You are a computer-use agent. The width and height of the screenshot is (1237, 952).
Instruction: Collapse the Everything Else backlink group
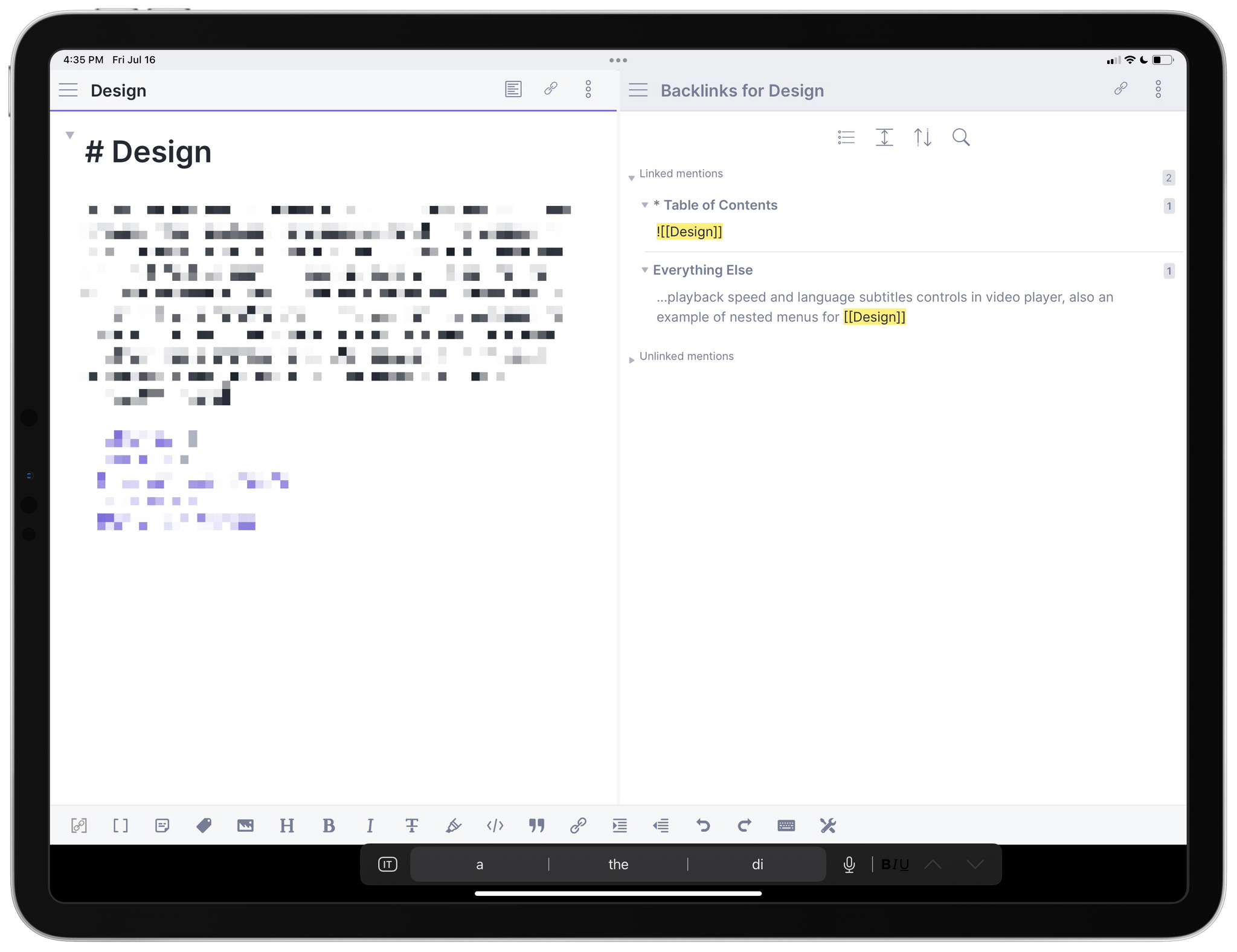point(643,270)
